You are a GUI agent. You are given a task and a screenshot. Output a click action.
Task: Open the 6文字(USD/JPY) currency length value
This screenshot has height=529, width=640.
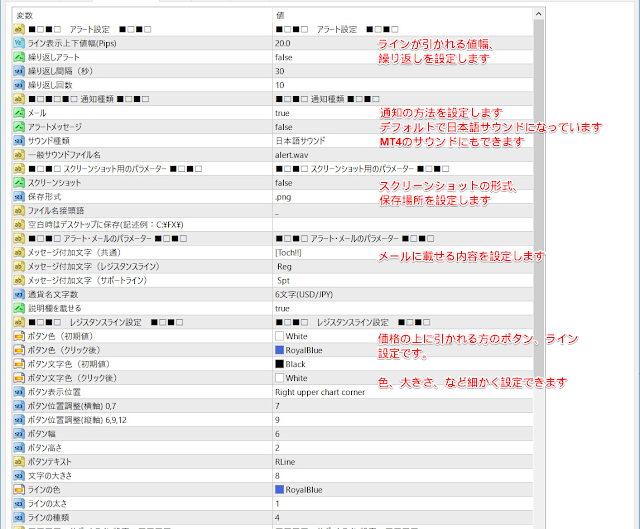[304, 294]
